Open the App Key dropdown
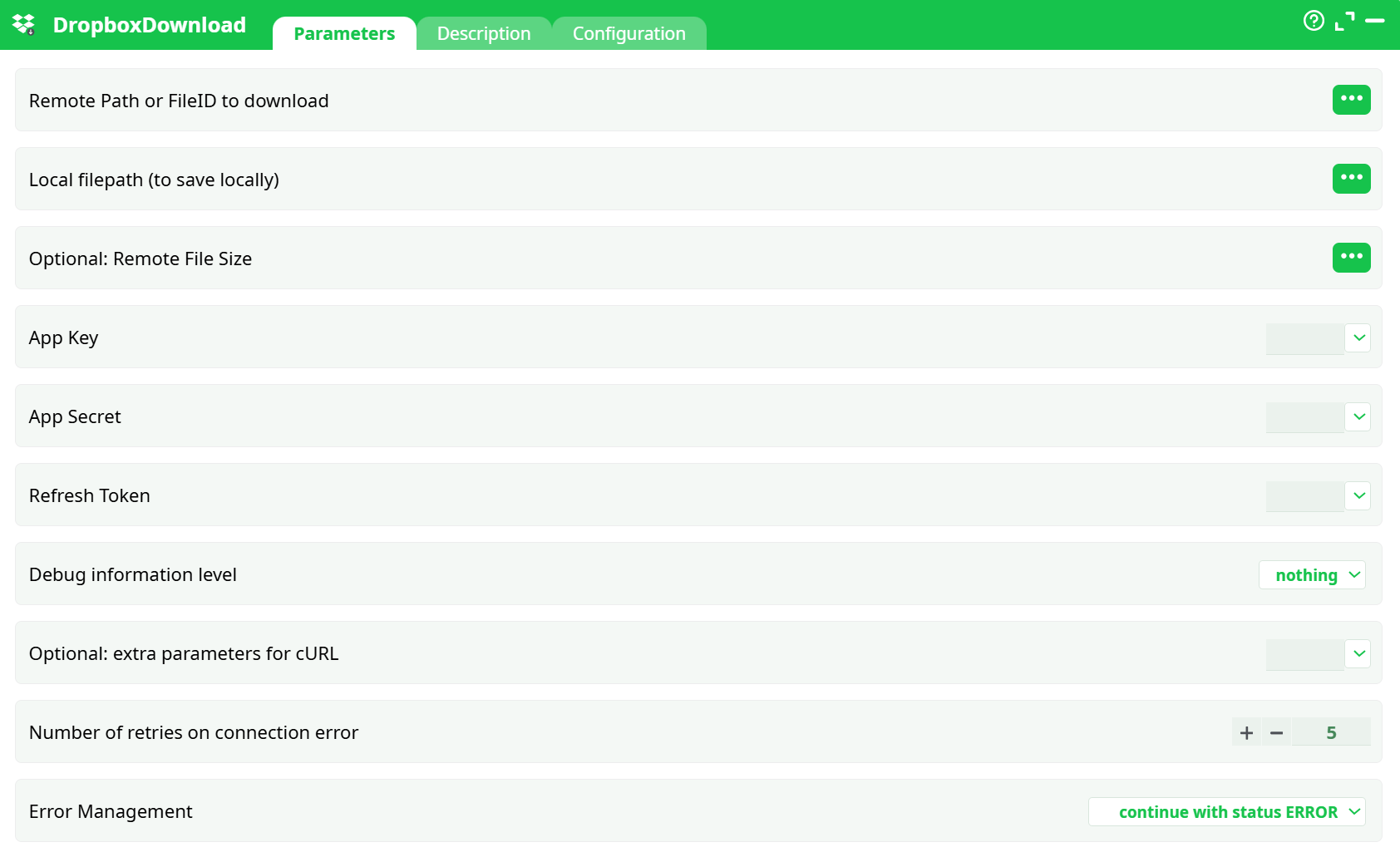Viewport: 1400px width, 852px height. pos(1357,338)
